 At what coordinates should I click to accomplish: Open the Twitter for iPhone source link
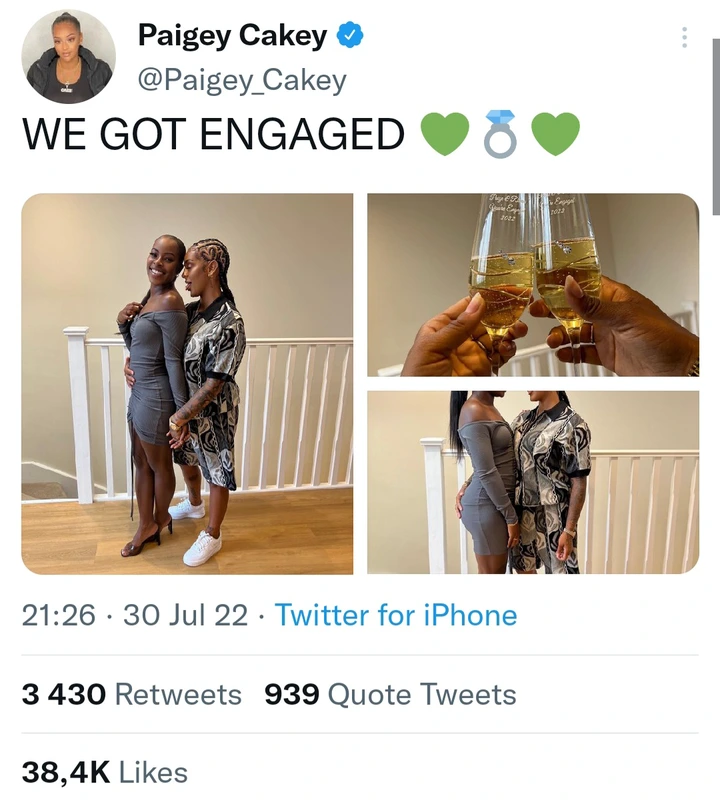[x=396, y=615]
